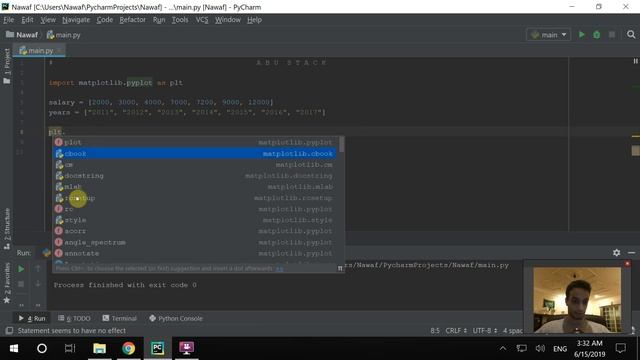Open the Structure tool window sidebar tab
This screenshot has height=360, width=640.
(x=7, y=229)
